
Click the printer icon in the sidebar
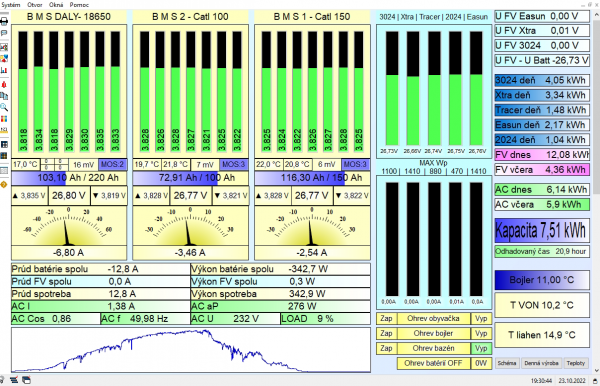coord(4,21)
